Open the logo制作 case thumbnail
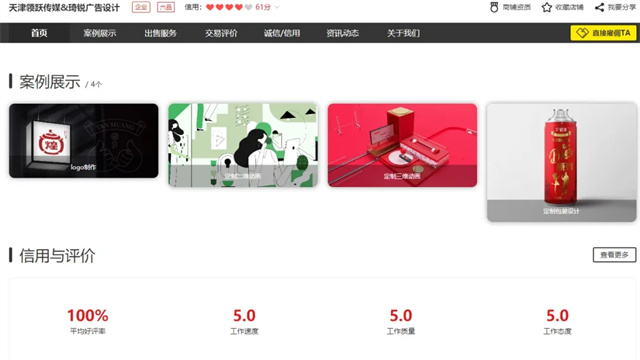Viewport: 640px width, 360px height. 84,141
